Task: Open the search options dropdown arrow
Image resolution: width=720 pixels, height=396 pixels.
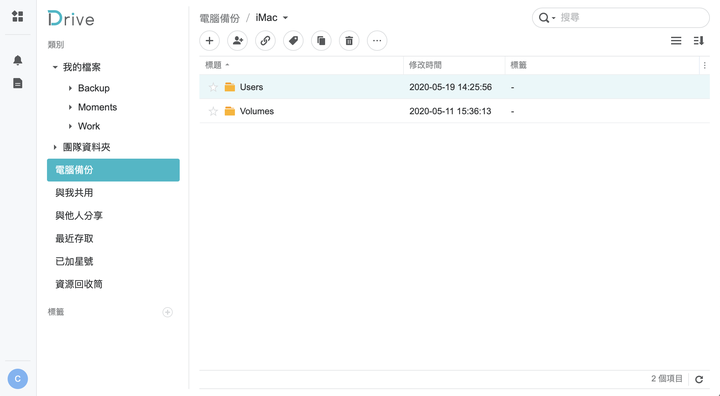Action: (553, 18)
